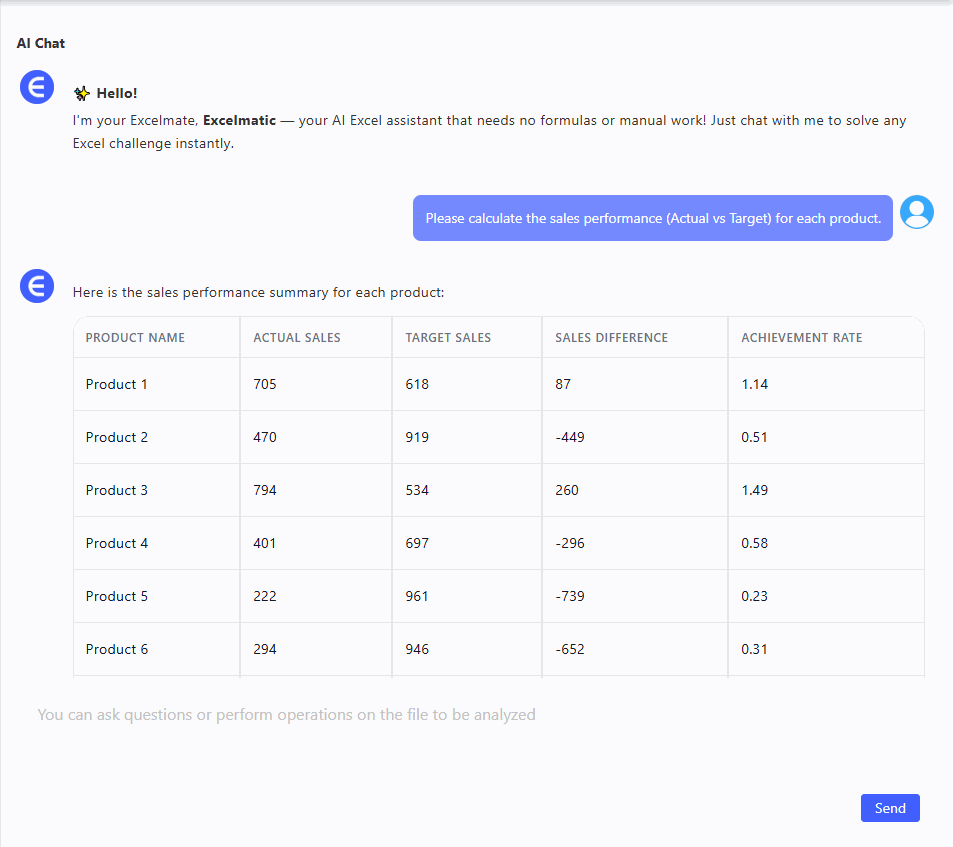
Task: Click the sparkle emoji next to Hello
Action: (82, 94)
